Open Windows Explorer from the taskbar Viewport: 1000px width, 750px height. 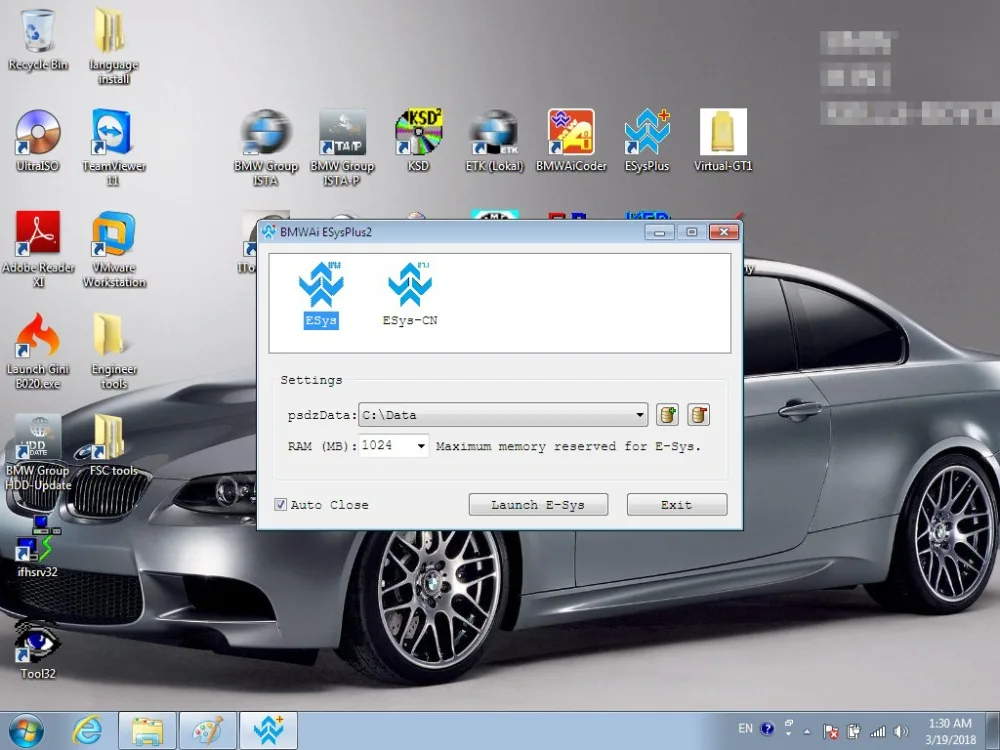pos(147,731)
